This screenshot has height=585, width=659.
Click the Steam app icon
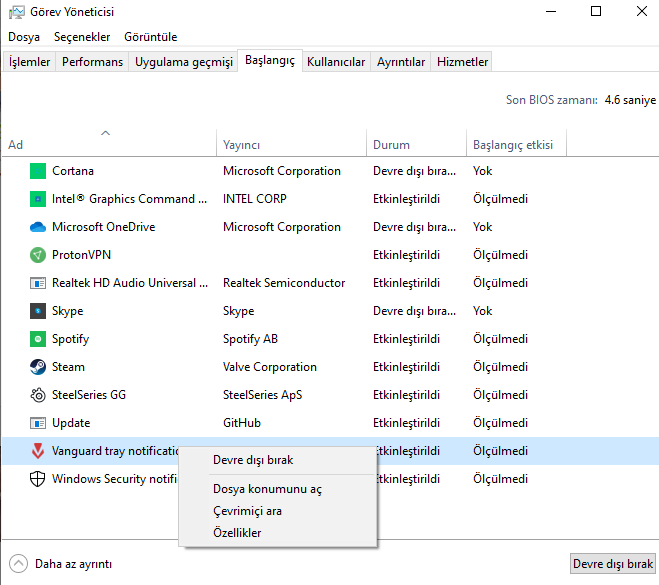(x=38, y=367)
